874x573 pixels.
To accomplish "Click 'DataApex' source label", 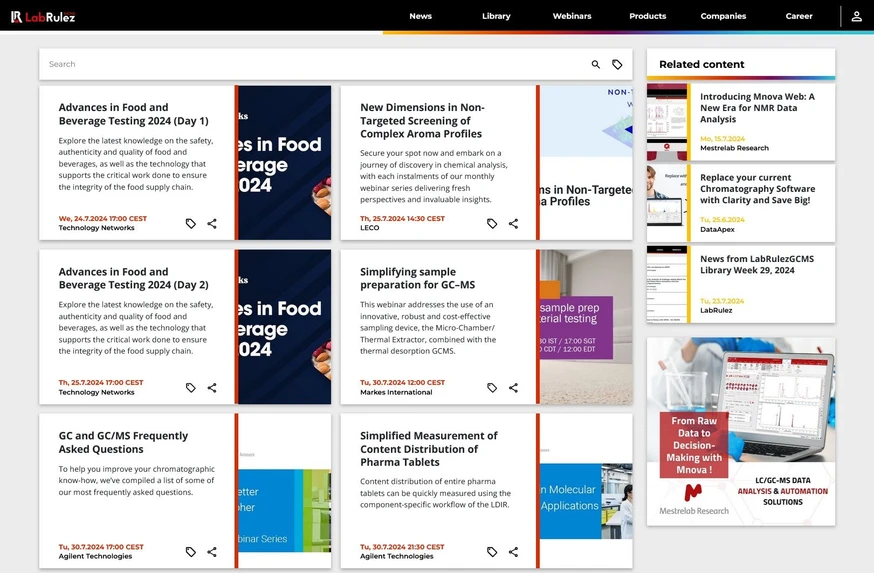I will coord(717,230).
